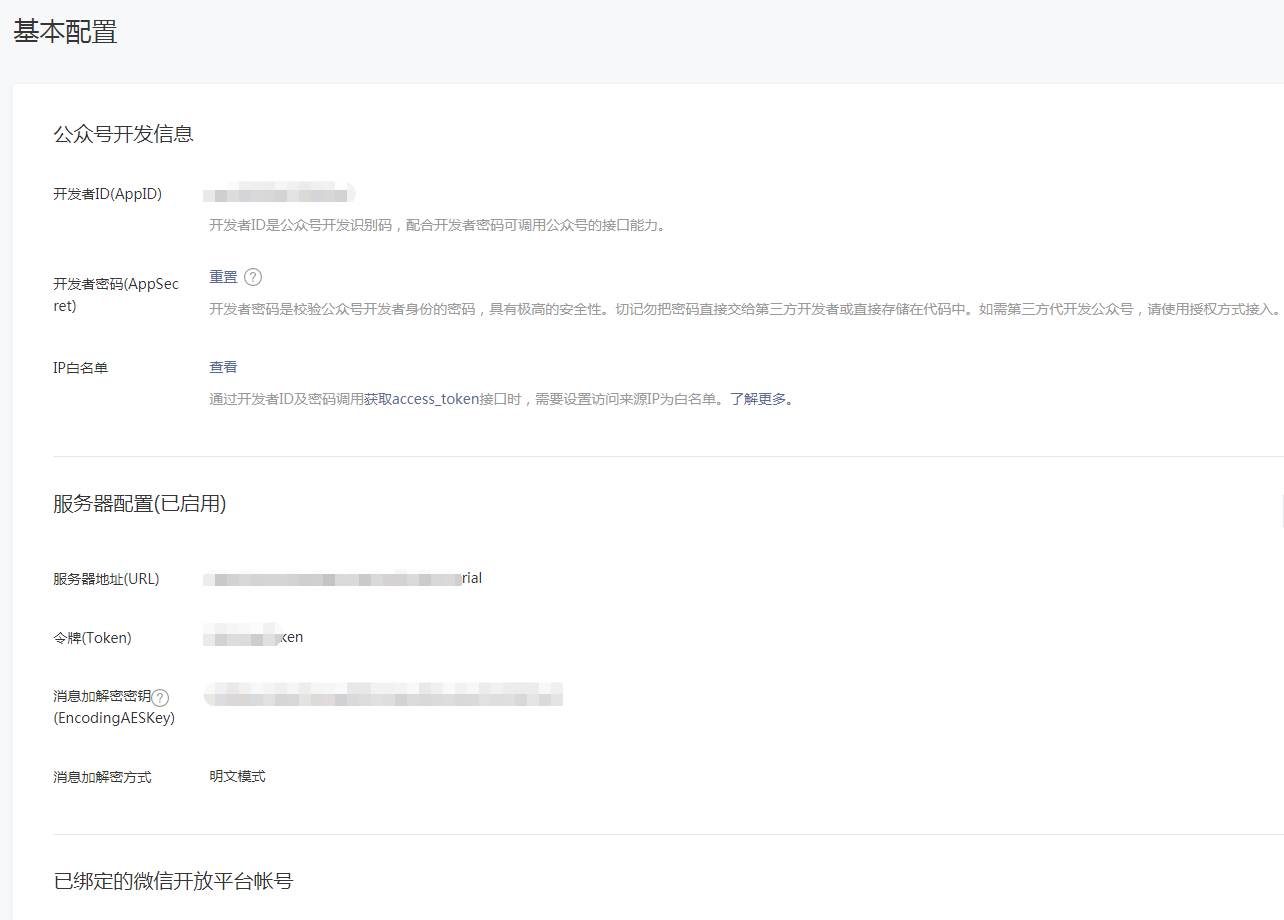Viewport: 1284px width, 920px height.
Task: Click the token value ending in ken
Action: click(253, 636)
